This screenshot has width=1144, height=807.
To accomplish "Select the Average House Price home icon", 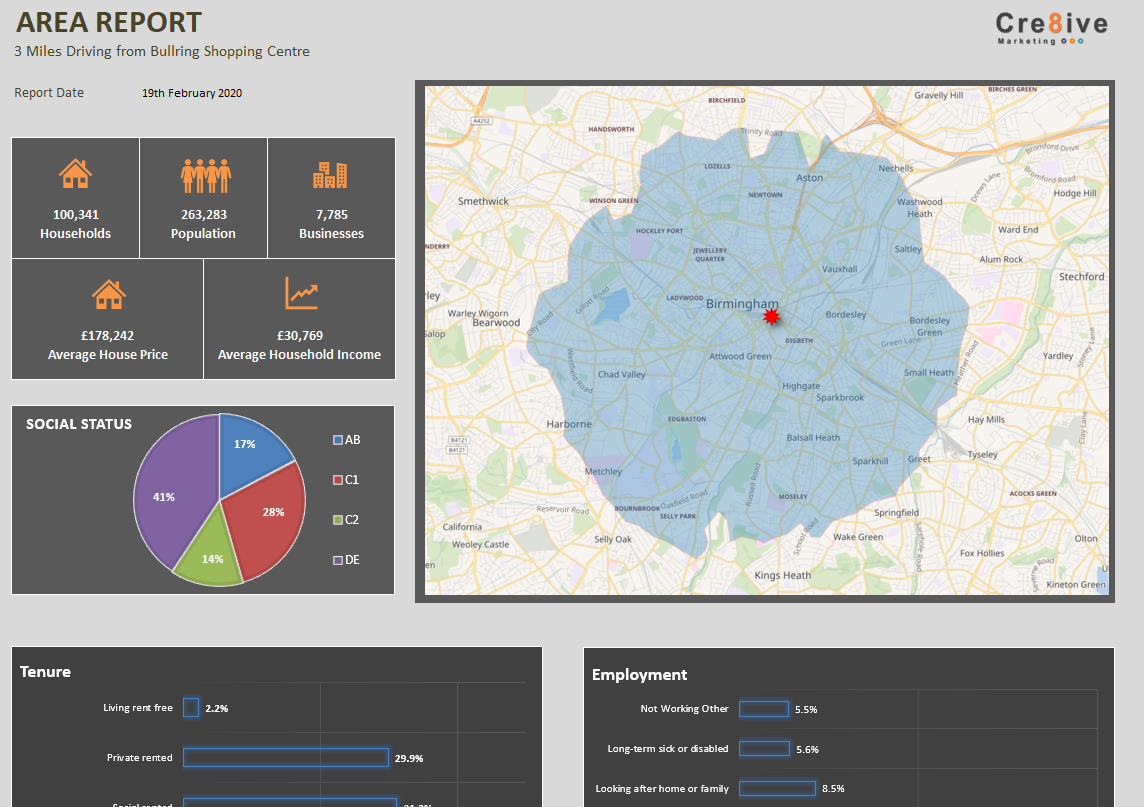I will [107, 294].
